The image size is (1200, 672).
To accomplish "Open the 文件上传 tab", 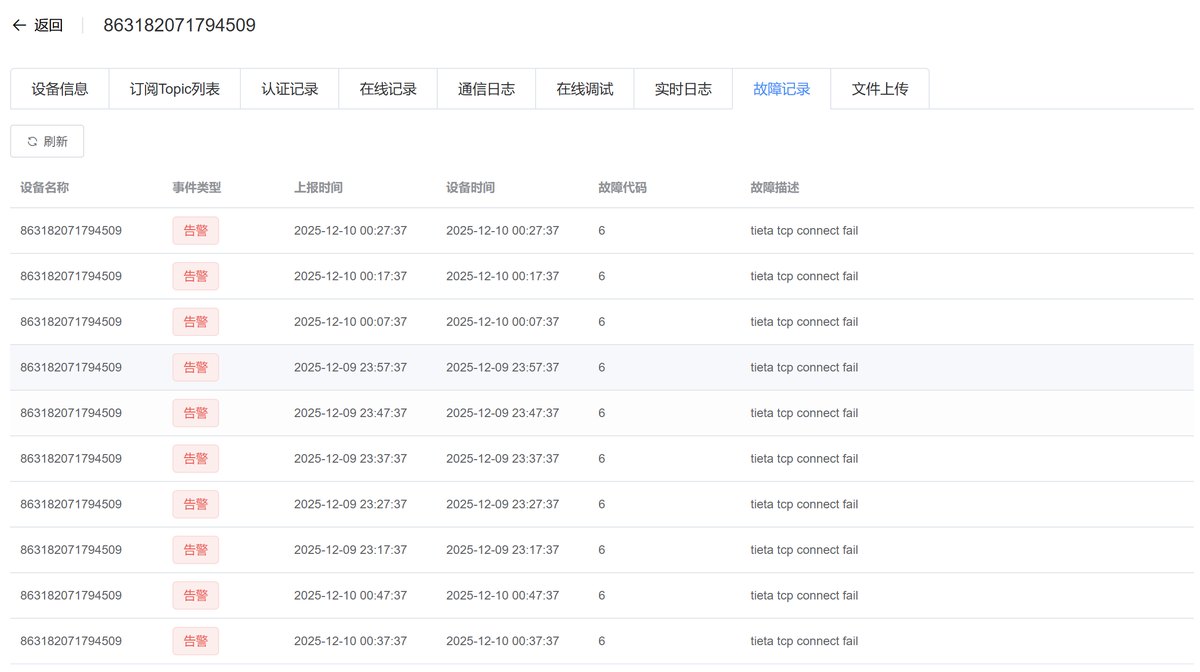I will tap(880, 89).
